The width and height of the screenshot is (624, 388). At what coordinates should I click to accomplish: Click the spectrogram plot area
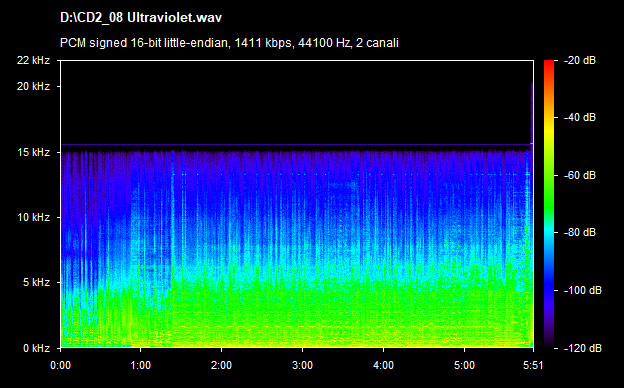pyautogui.click(x=297, y=204)
